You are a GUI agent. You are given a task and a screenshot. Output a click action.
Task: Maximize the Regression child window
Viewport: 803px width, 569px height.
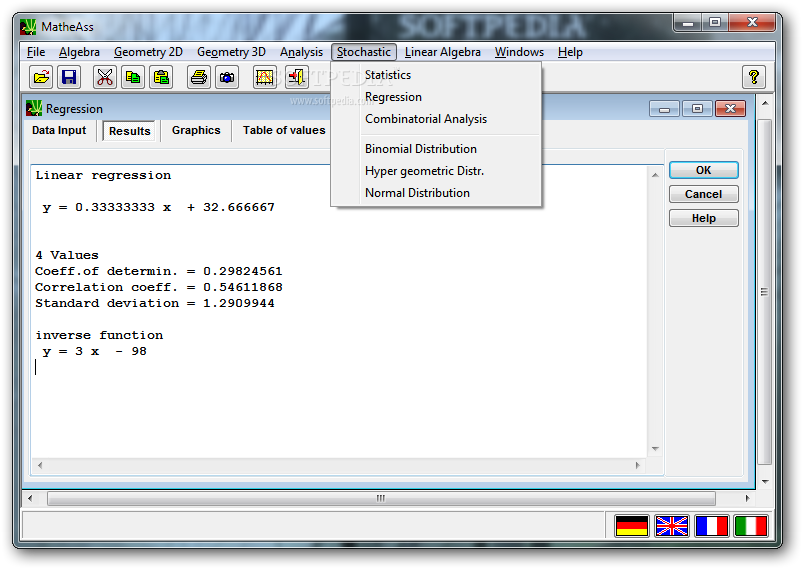[x=697, y=109]
